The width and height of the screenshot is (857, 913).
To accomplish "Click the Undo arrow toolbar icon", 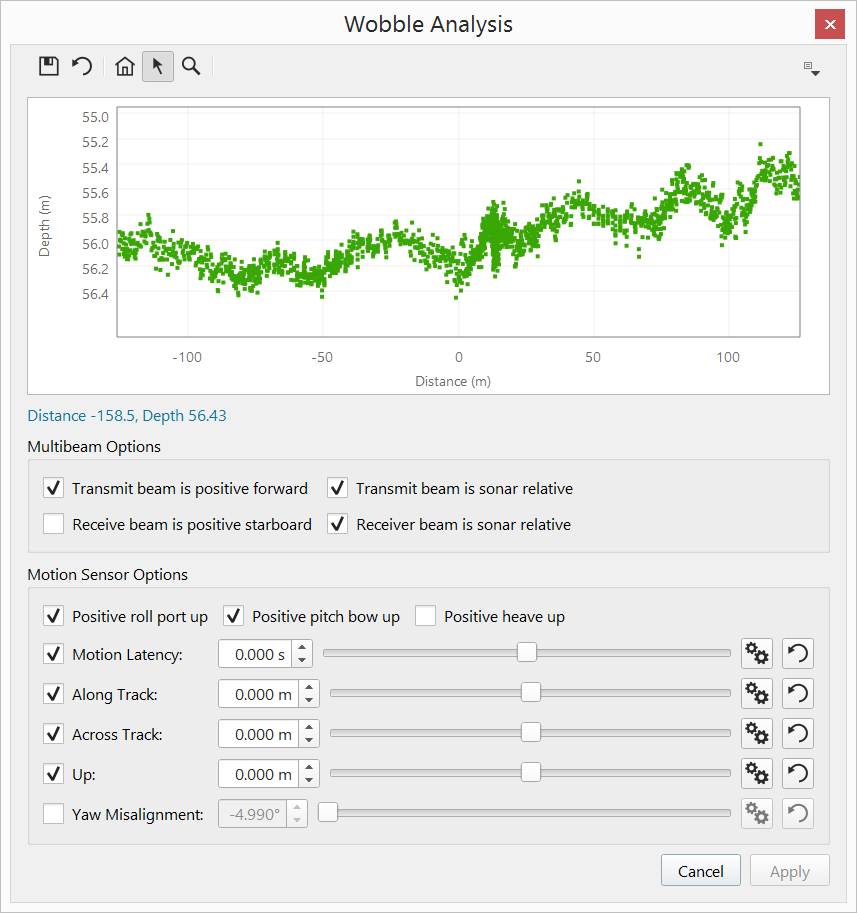I will pyautogui.click(x=82, y=67).
